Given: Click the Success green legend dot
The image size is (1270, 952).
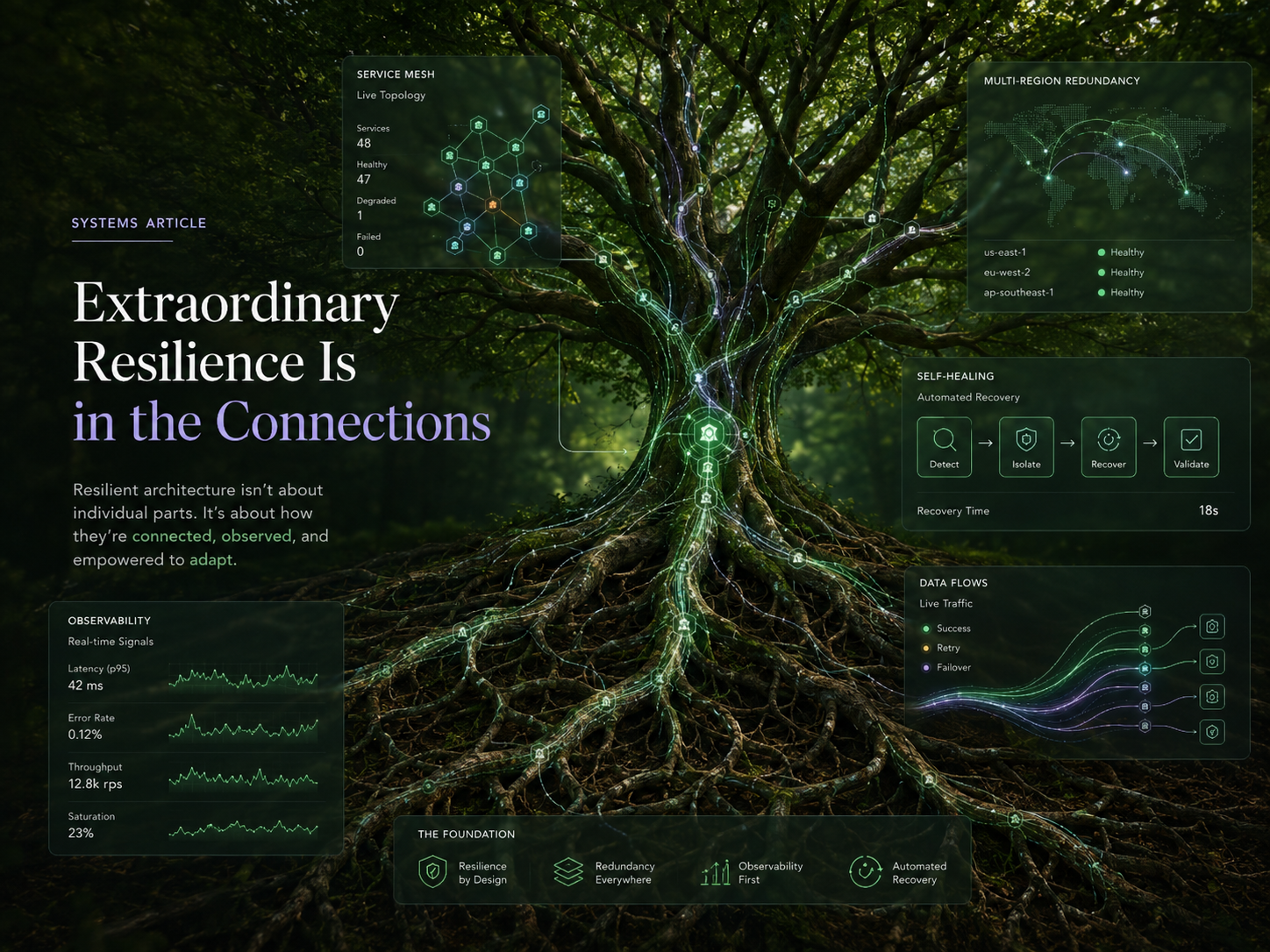Looking at the screenshot, I should (x=925, y=629).
